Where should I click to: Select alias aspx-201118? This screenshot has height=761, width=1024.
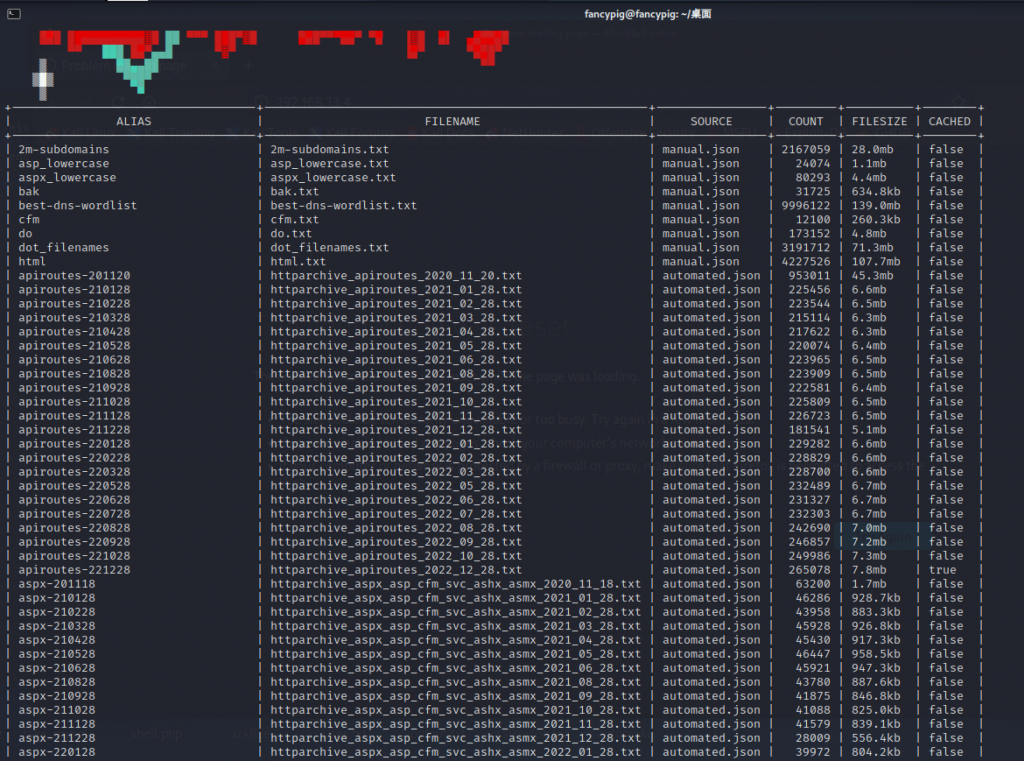pos(56,585)
